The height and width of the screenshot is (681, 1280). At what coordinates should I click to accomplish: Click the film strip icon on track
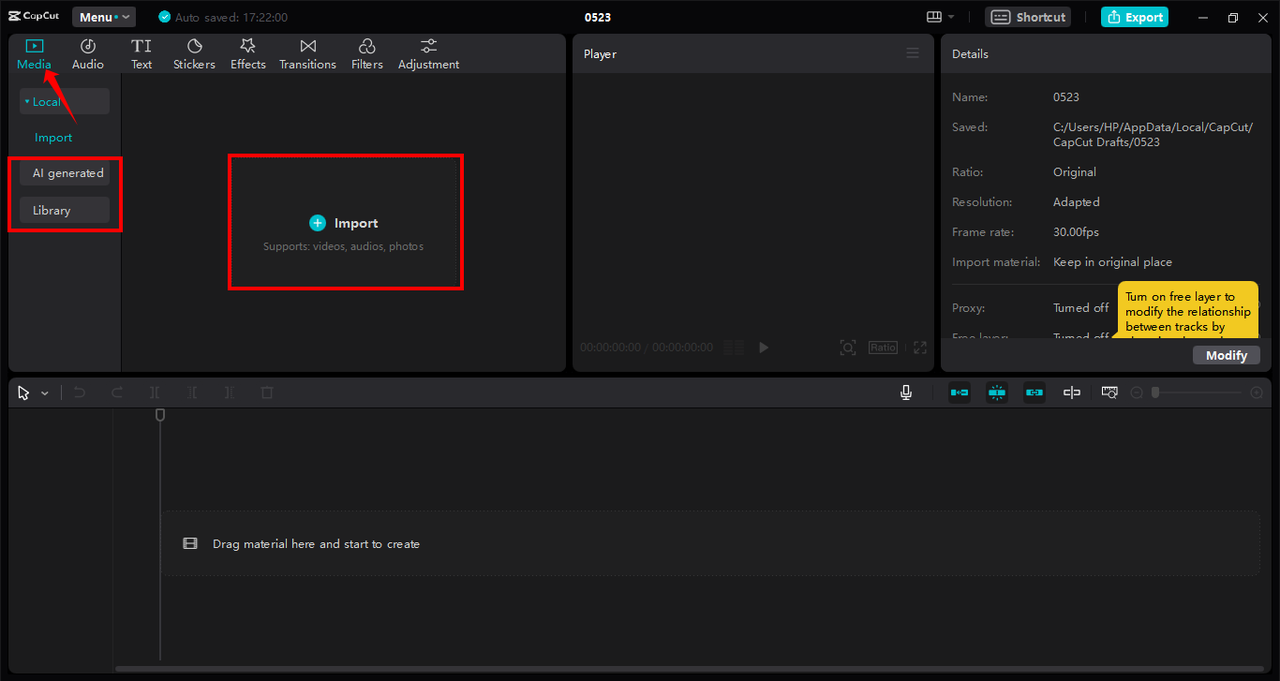[190, 544]
